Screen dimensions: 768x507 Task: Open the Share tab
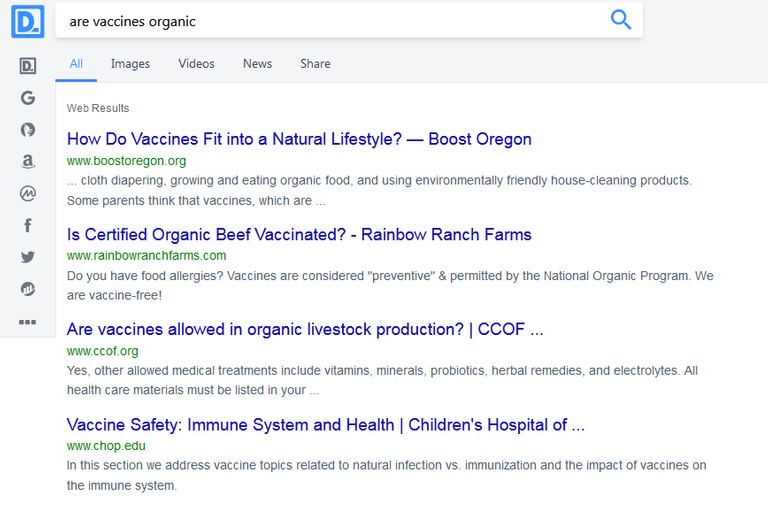click(315, 64)
